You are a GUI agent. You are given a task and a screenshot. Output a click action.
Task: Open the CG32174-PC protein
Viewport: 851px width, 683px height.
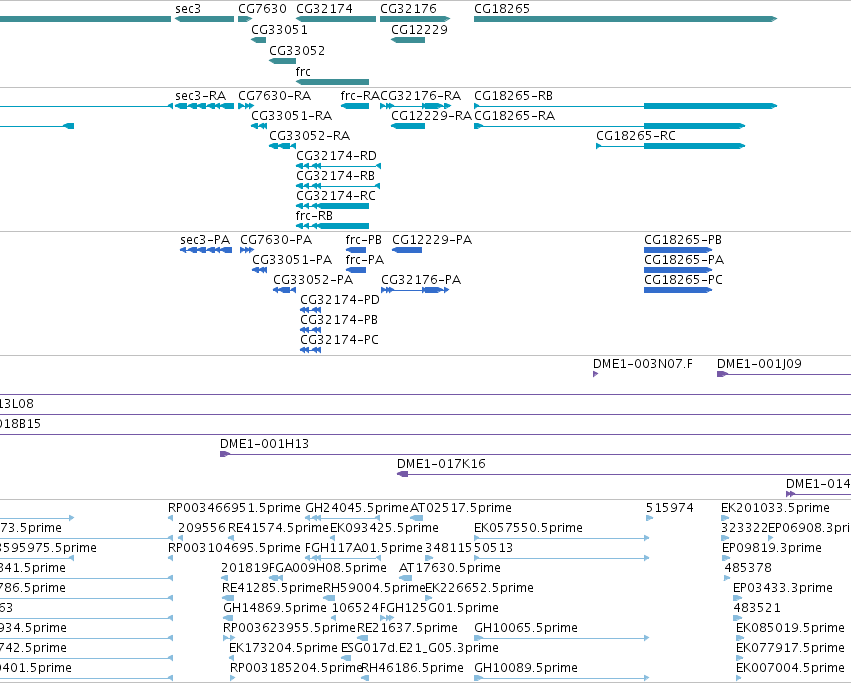[311, 350]
